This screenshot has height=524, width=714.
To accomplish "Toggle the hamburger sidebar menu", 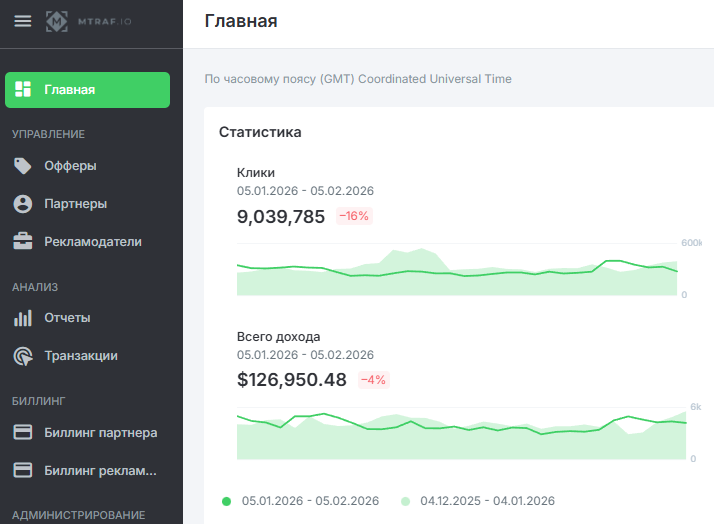I will click(22, 21).
